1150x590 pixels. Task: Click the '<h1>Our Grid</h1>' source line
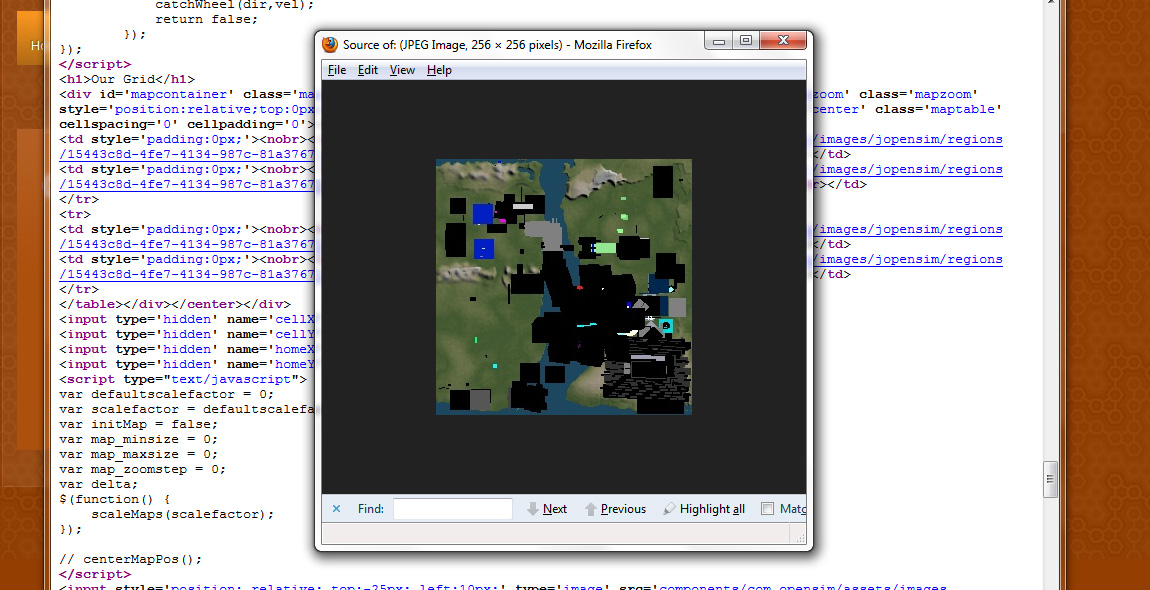pyautogui.click(x=127, y=79)
